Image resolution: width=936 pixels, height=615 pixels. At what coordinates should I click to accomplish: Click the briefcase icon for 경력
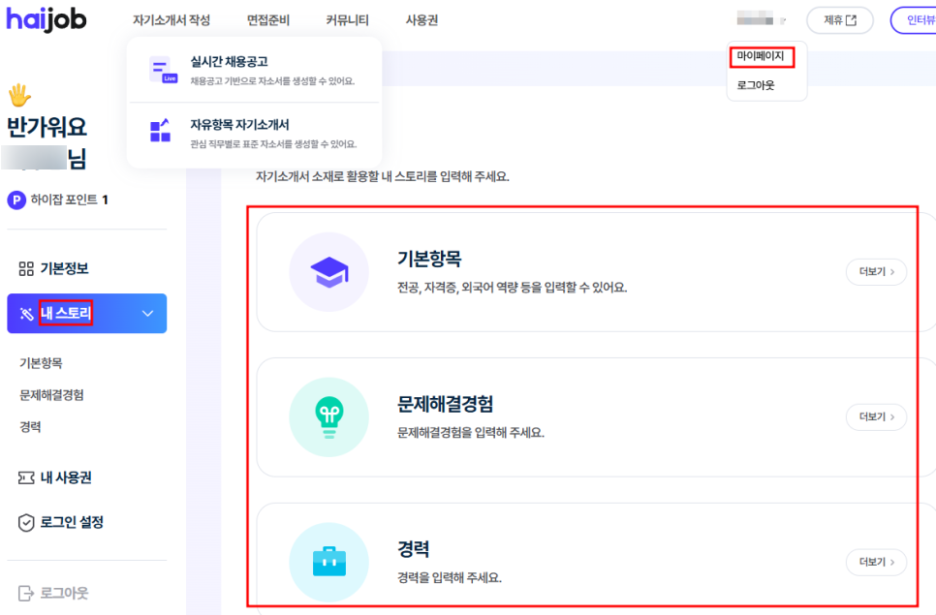(329, 562)
